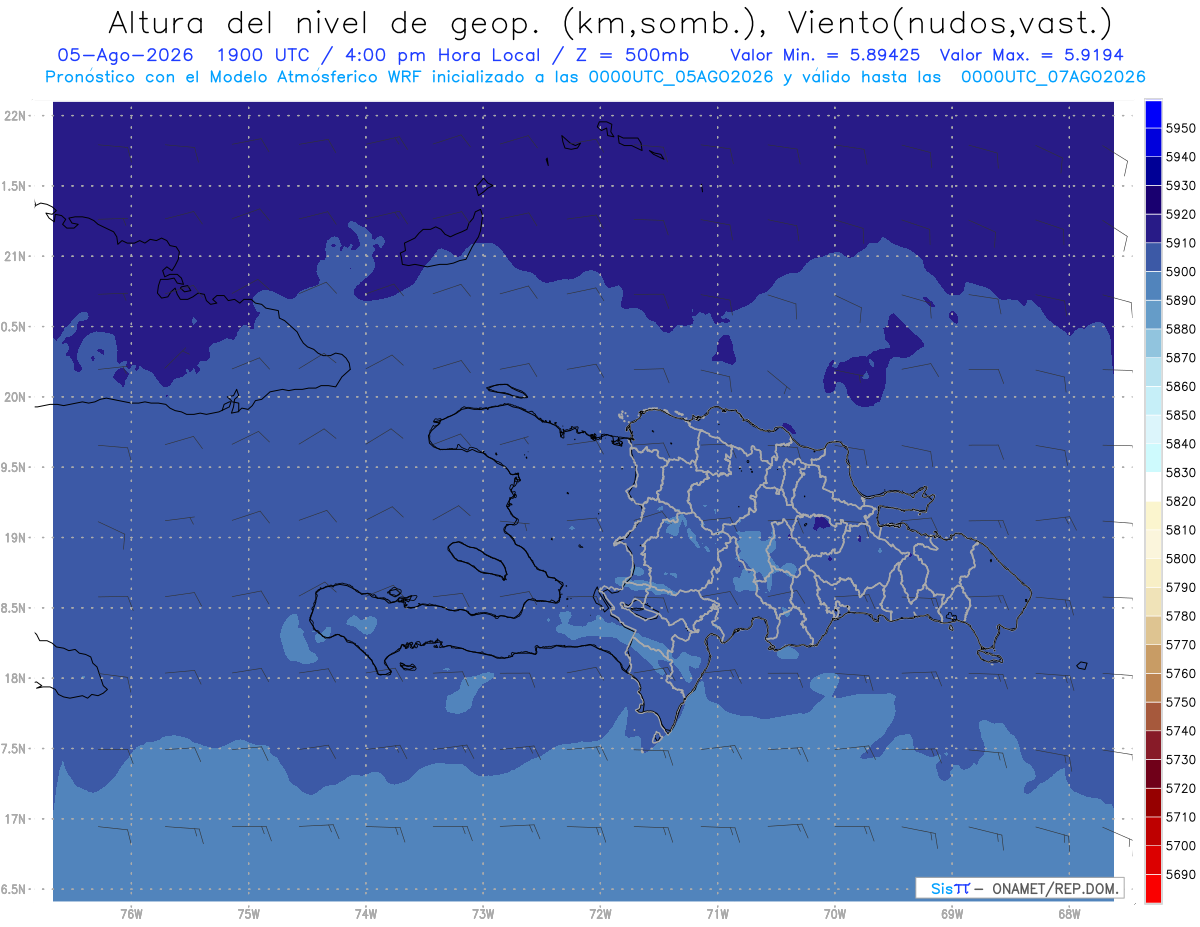Click the "72W" longitude axis label

[600, 914]
